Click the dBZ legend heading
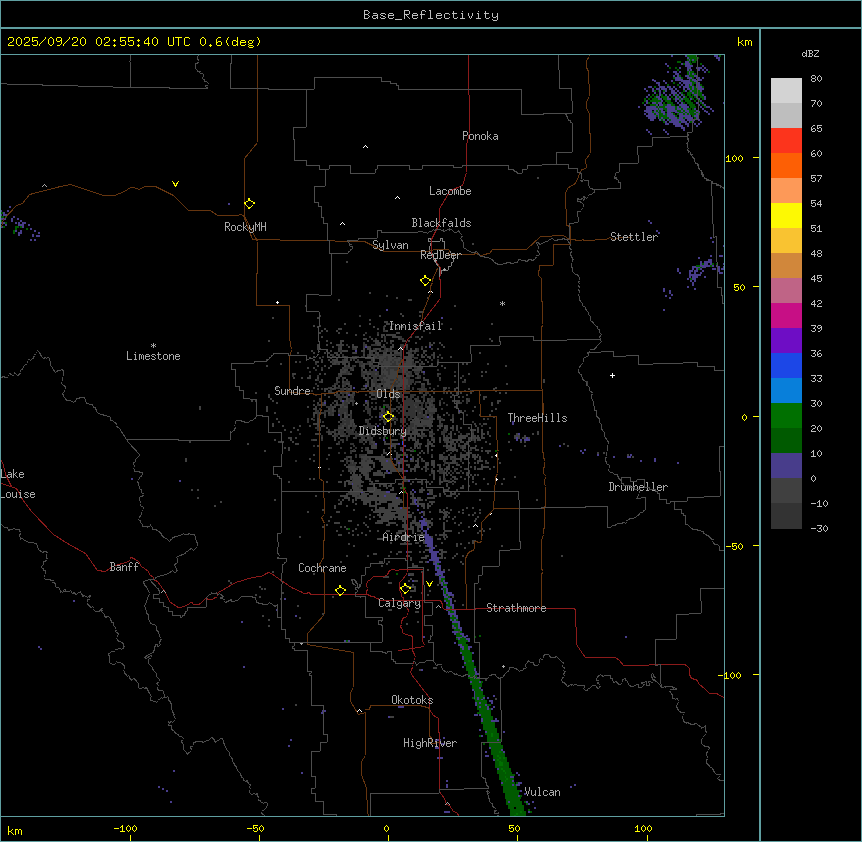 [811, 53]
